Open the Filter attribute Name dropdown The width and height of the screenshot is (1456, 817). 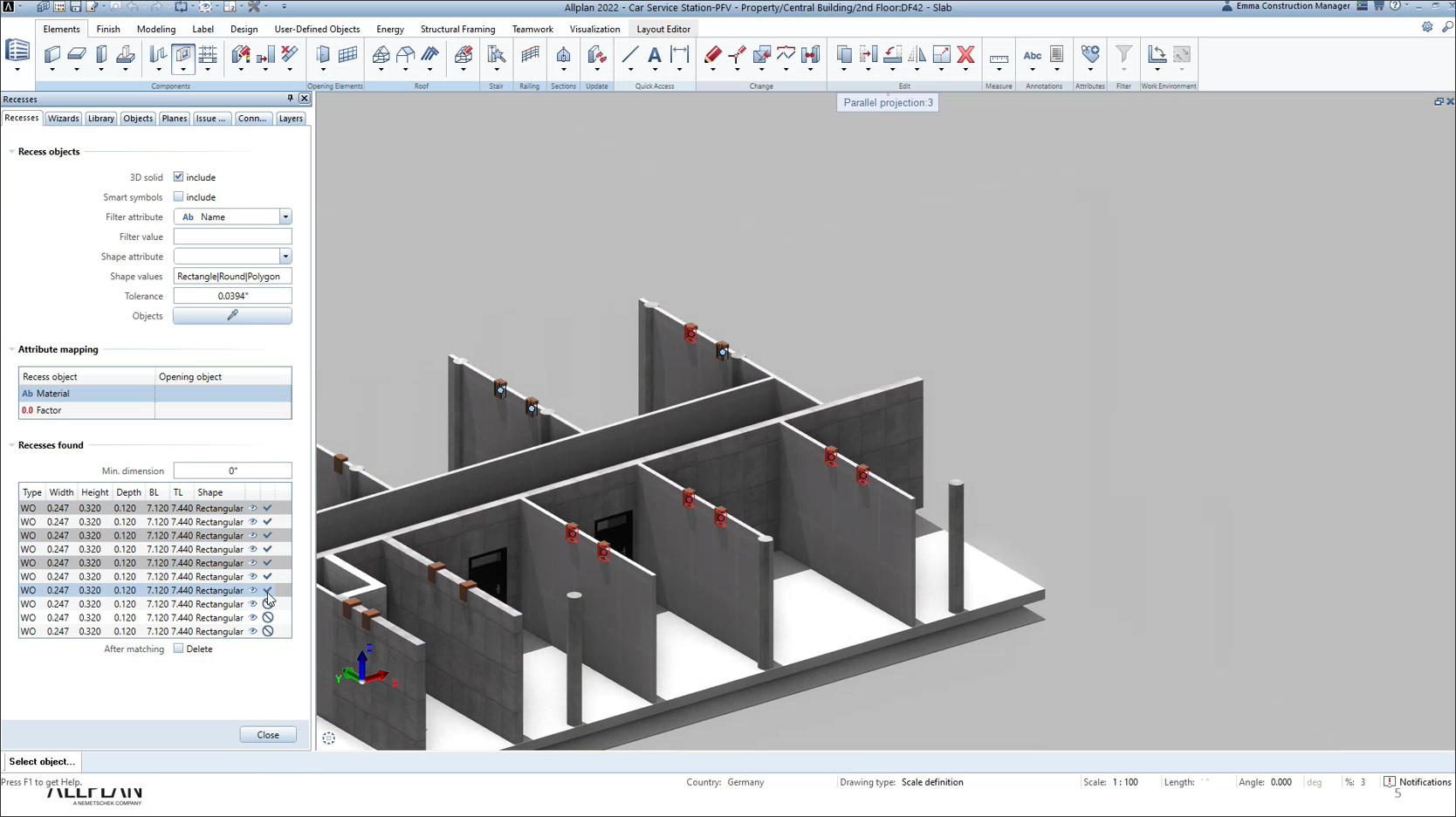(x=285, y=216)
